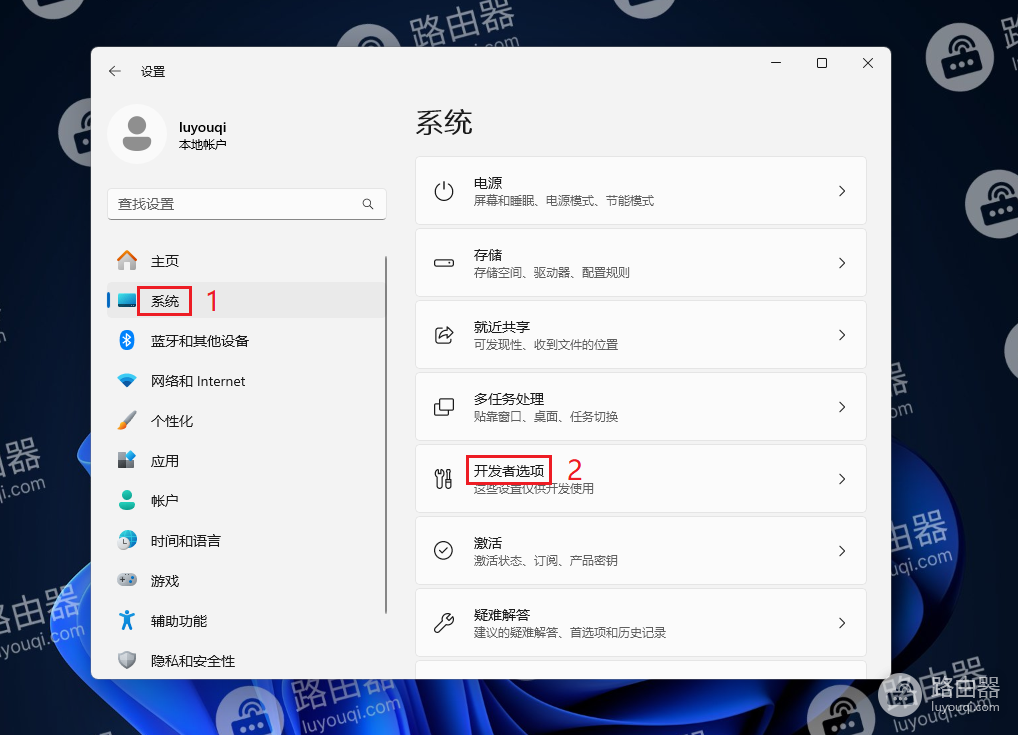The width and height of the screenshot is (1018, 735).
Task: Open the 激活 title
Action: (x=488, y=543)
